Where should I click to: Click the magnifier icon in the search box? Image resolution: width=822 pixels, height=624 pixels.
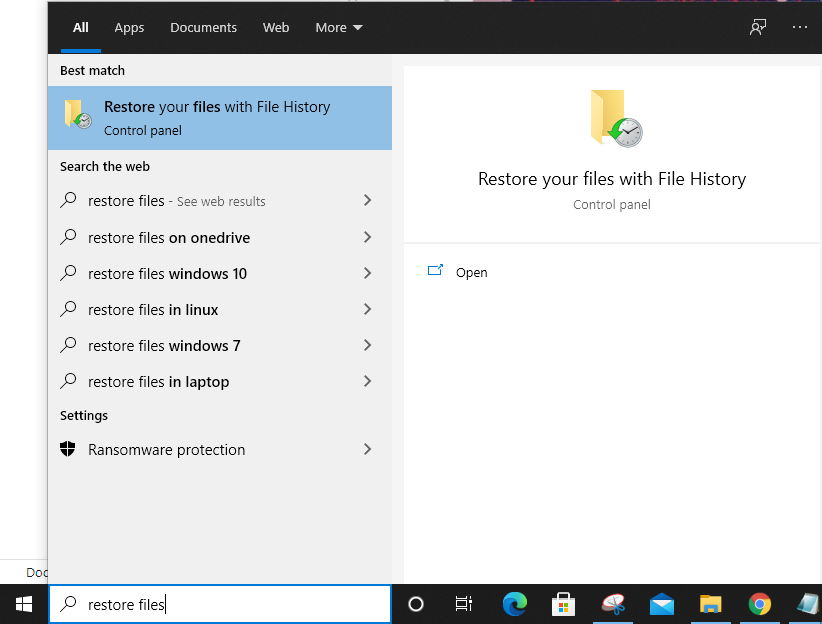point(68,604)
